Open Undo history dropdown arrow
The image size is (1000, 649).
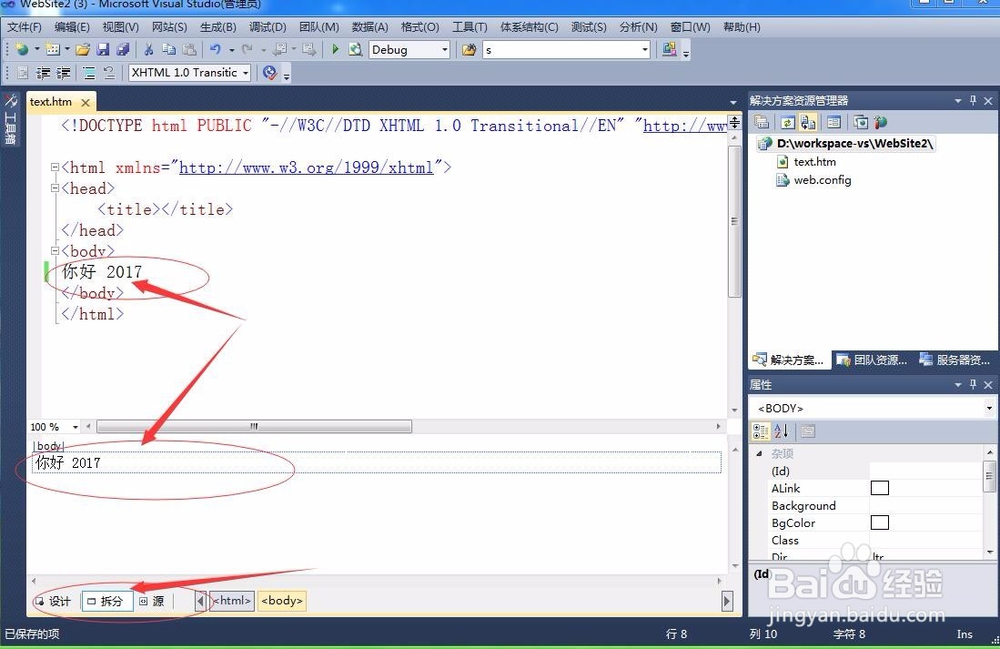(x=232, y=50)
